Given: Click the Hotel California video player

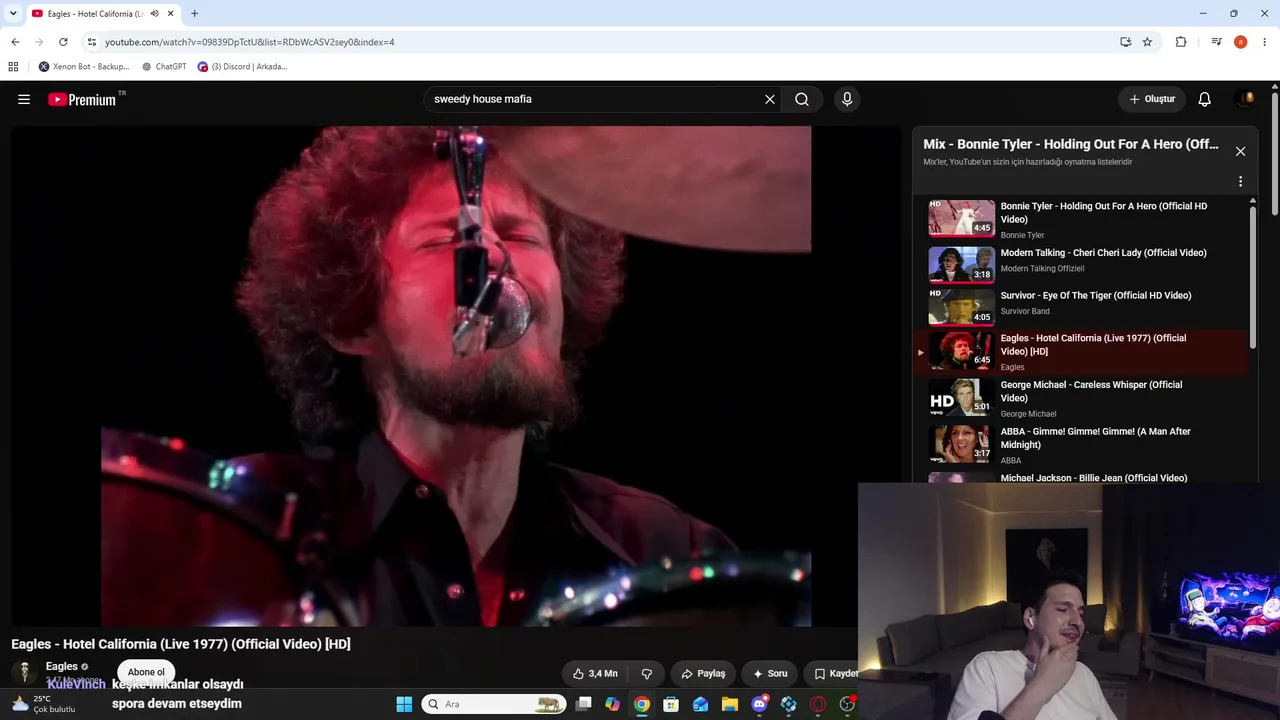Looking at the screenshot, I should click(456, 376).
